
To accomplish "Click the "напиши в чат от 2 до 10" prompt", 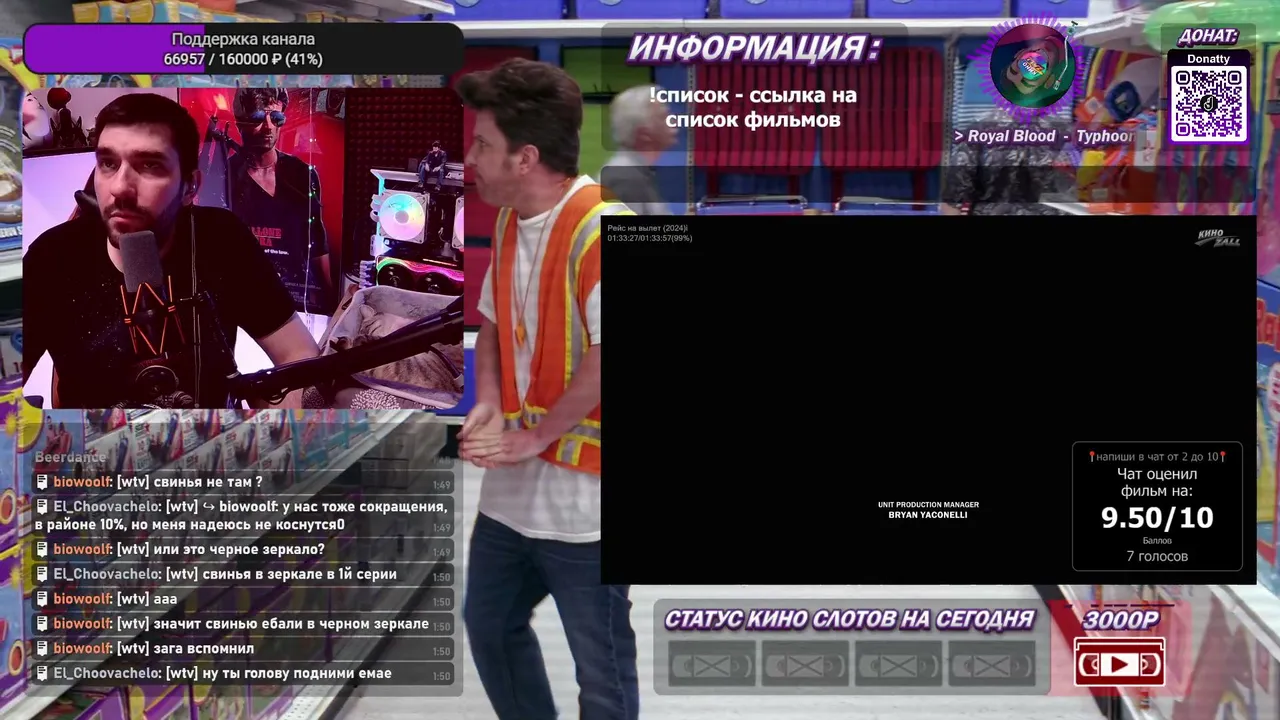I will click(x=1157, y=457).
